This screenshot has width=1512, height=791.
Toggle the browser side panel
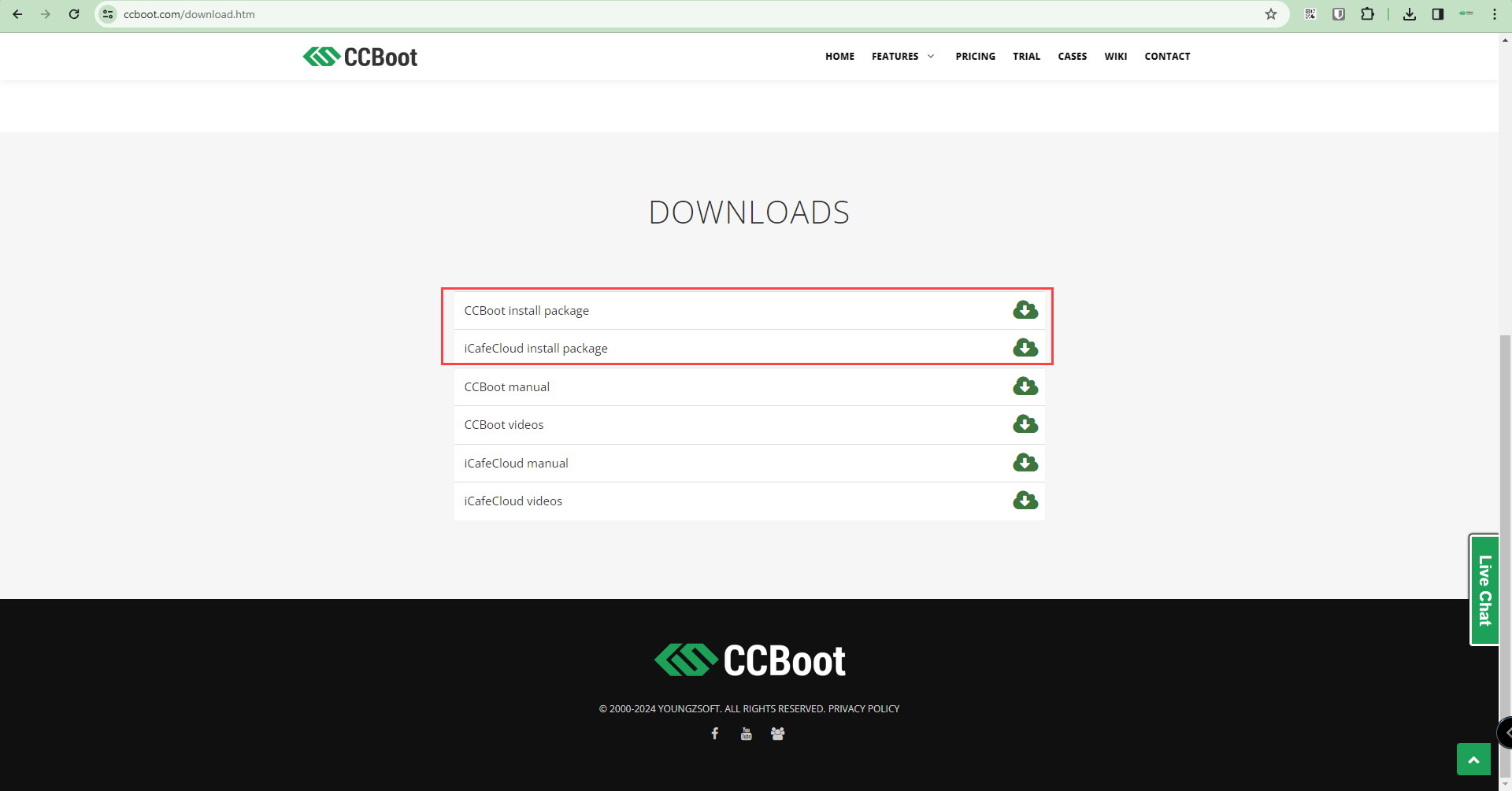pos(1438,14)
